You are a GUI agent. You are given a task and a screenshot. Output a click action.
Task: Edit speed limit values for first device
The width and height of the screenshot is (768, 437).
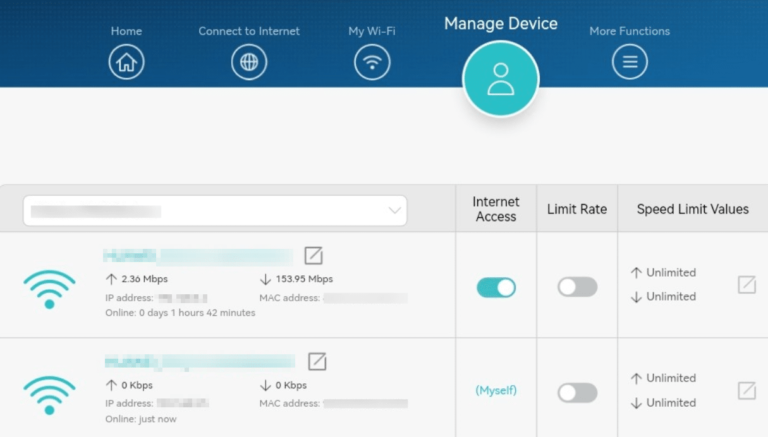point(746,285)
